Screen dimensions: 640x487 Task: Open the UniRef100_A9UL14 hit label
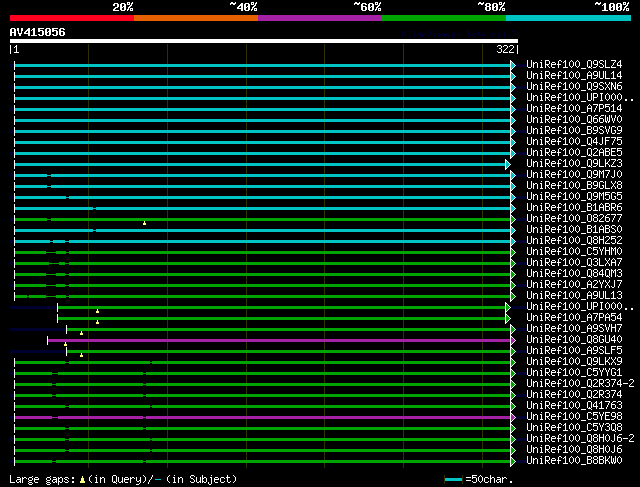[x=574, y=76]
